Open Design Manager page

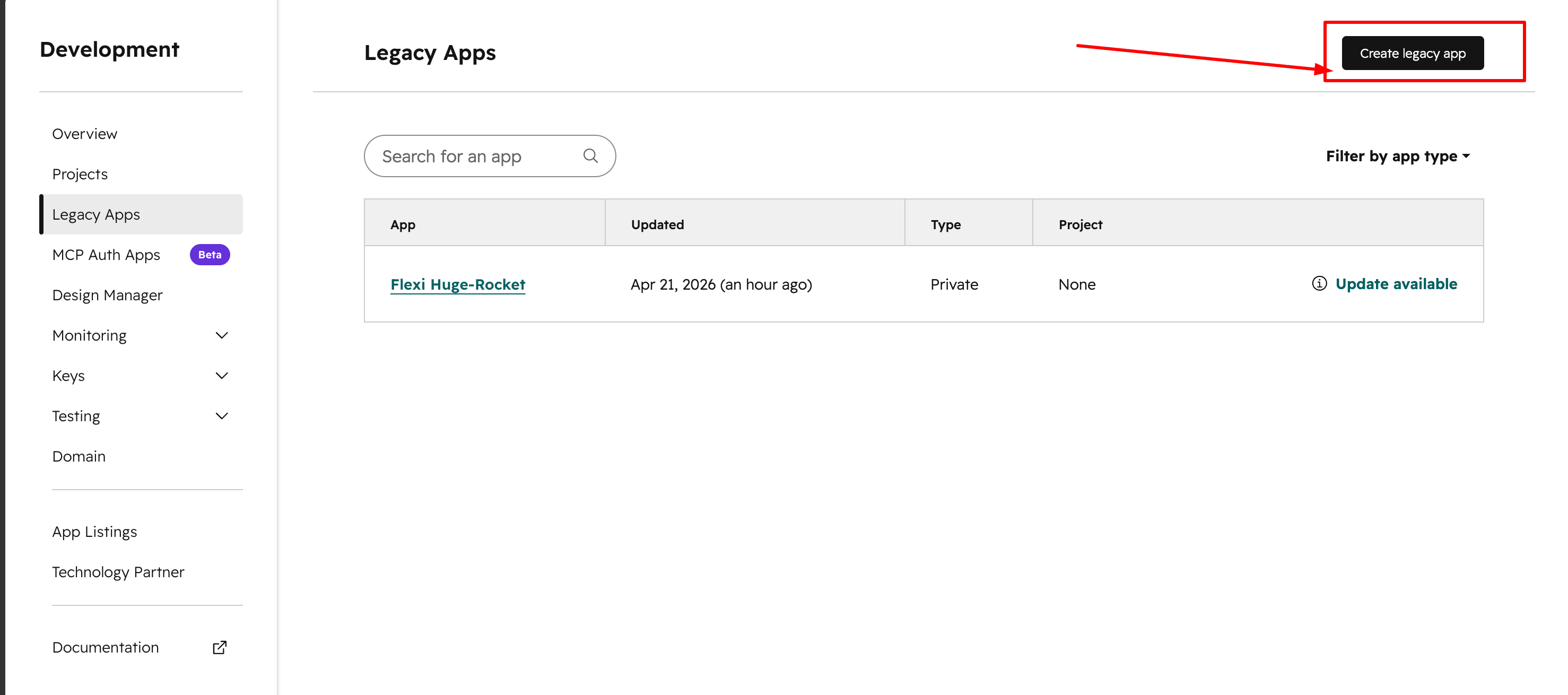(x=107, y=295)
